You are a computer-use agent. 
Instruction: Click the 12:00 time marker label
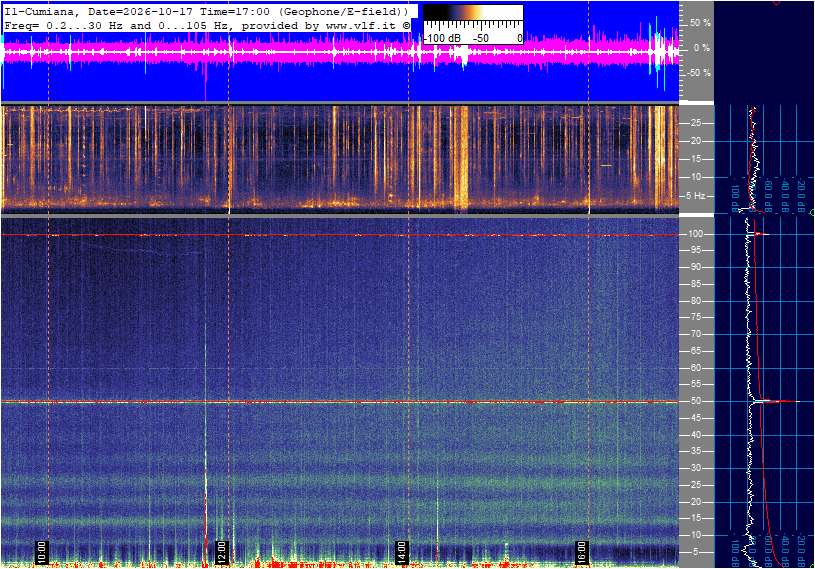click(221, 552)
